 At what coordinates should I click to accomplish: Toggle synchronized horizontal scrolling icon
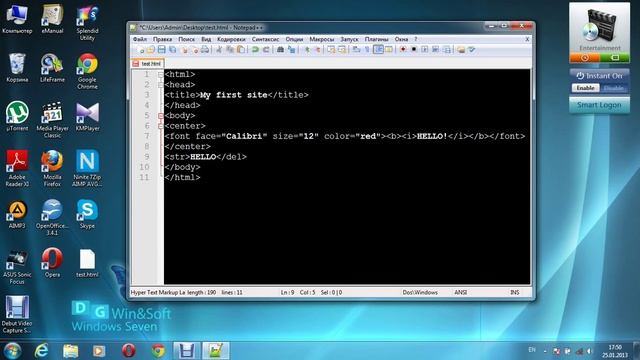click(342, 50)
